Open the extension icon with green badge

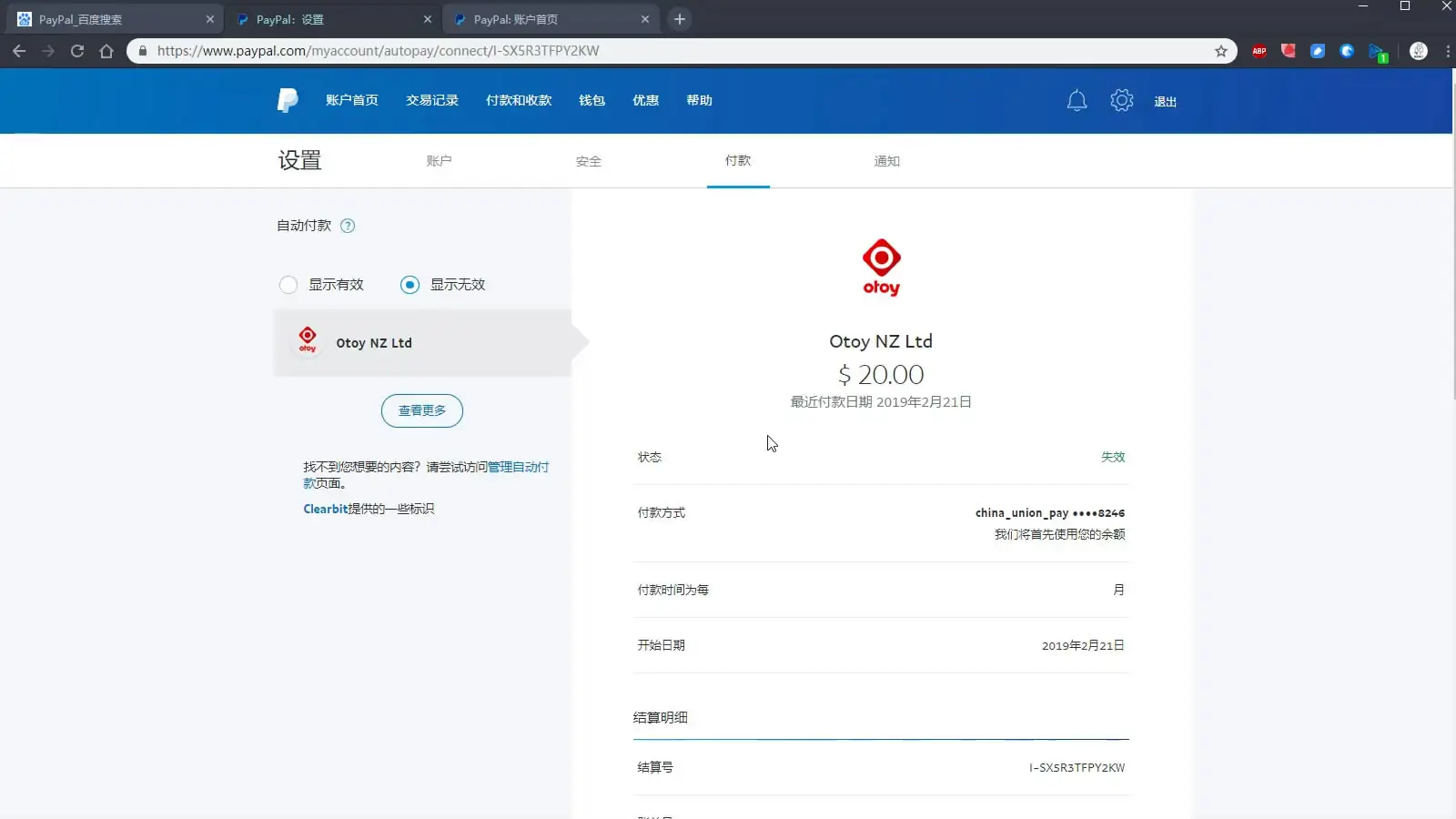[1378, 53]
